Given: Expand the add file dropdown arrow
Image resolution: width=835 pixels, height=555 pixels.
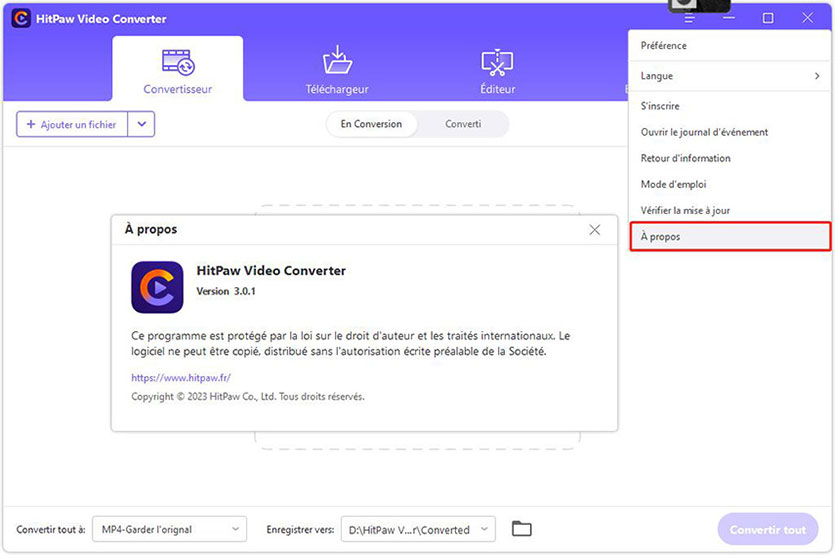Looking at the screenshot, I should pyautogui.click(x=141, y=124).
